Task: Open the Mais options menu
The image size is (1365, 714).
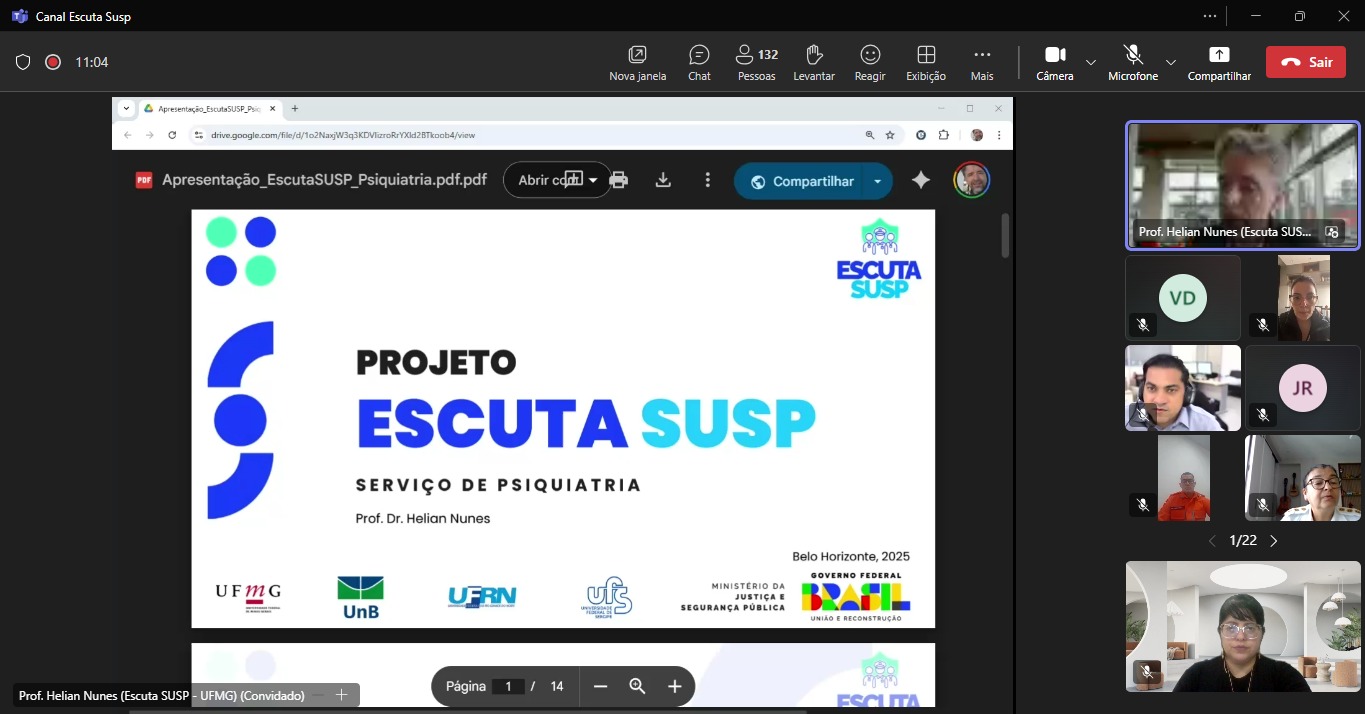Action: point(982,63)
